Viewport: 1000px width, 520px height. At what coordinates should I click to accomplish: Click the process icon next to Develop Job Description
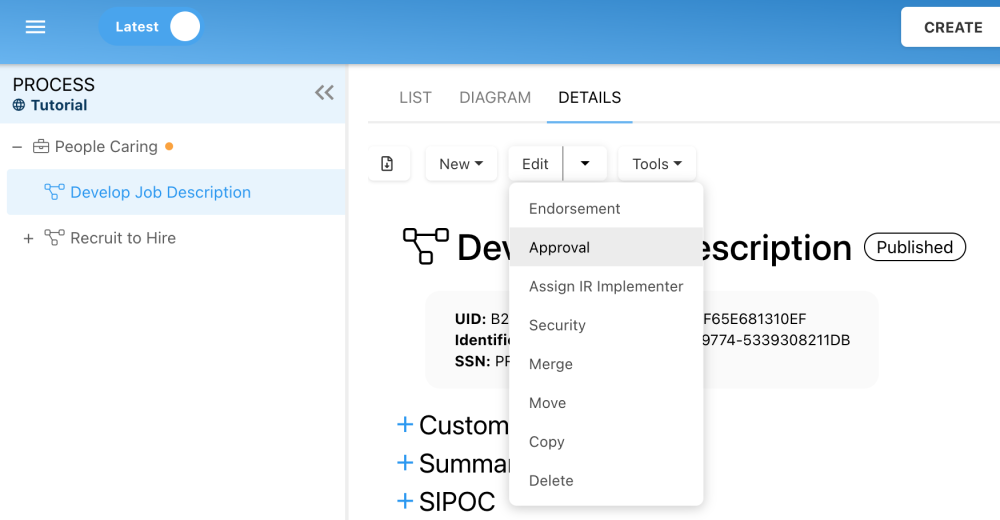(x=54, y=192)
